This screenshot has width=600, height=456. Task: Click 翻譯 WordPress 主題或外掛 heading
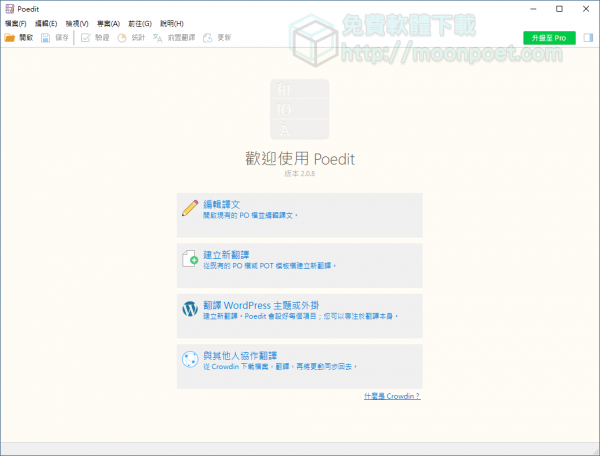pos(261,305)
